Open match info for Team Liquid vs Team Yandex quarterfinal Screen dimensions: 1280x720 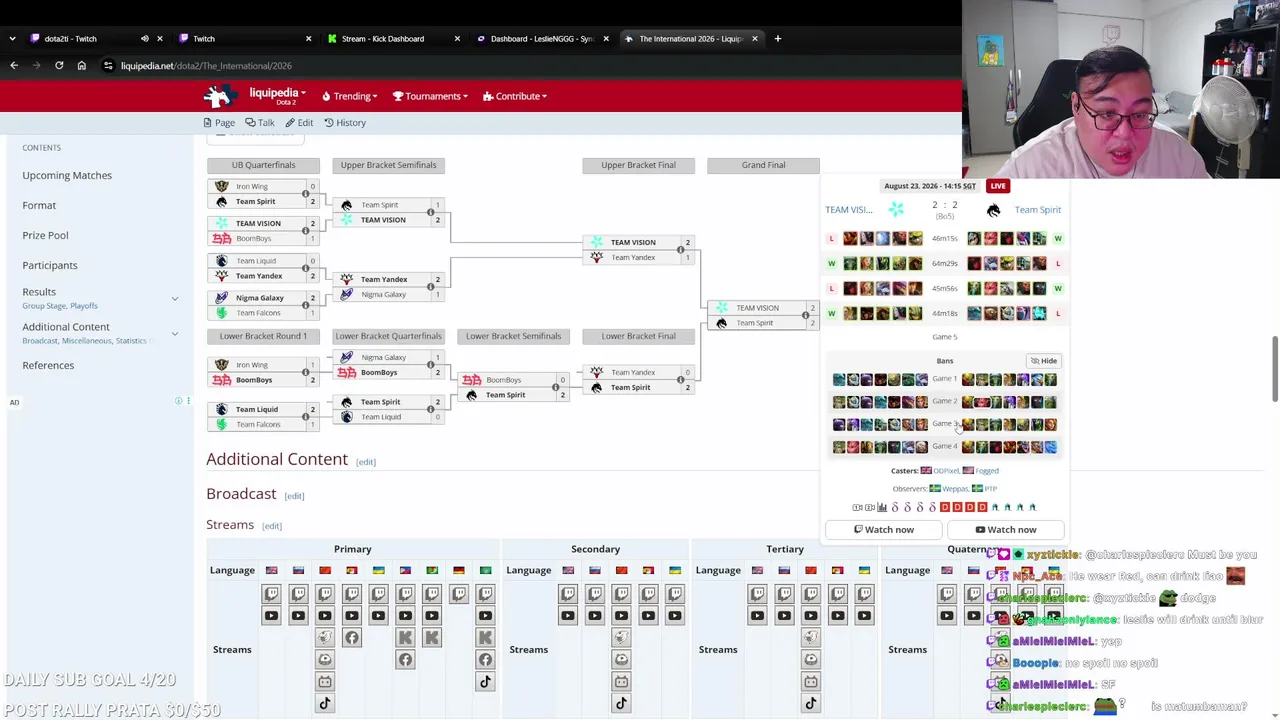point(305,268)
